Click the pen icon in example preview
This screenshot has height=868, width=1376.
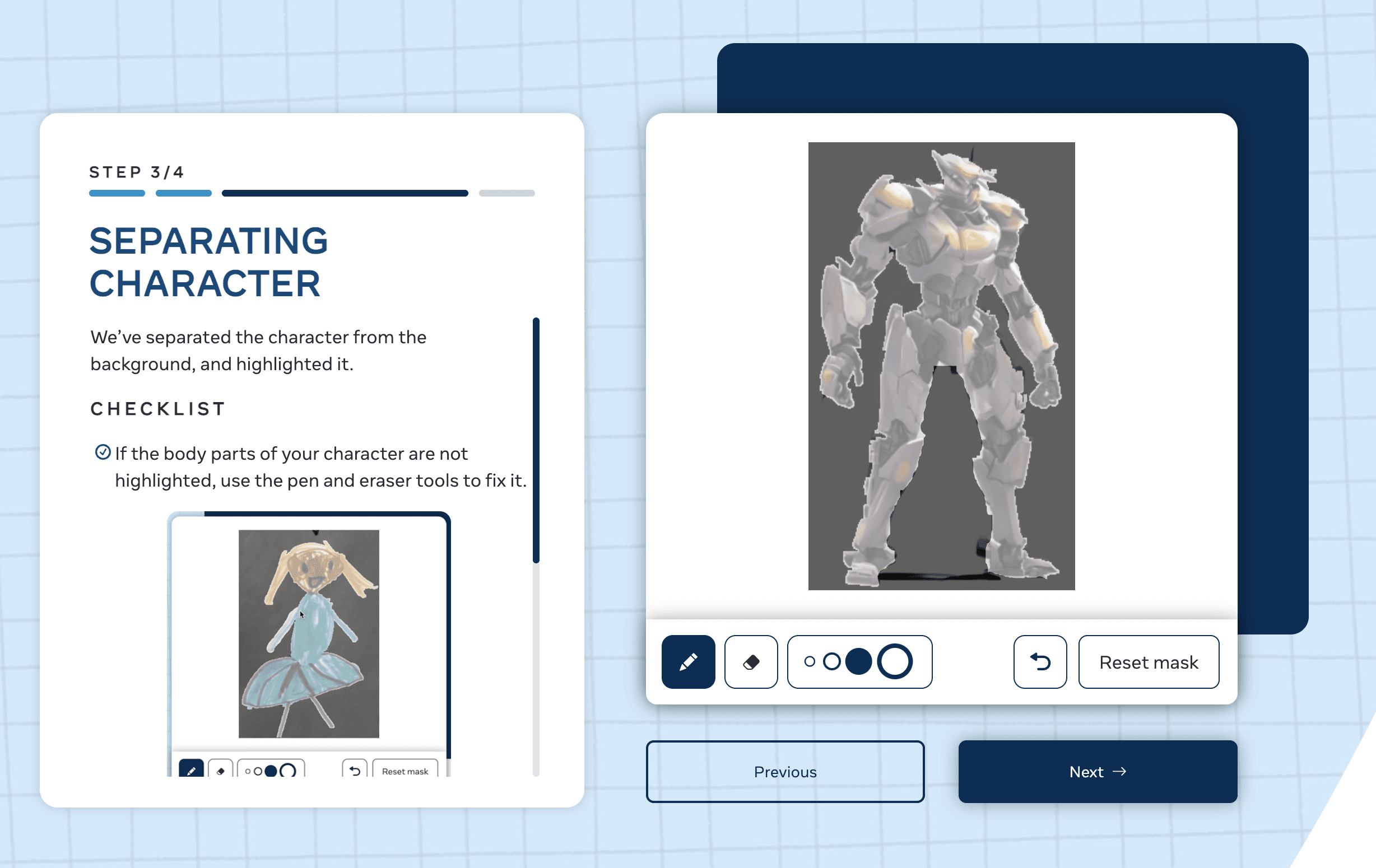click(x=191, y=771)
